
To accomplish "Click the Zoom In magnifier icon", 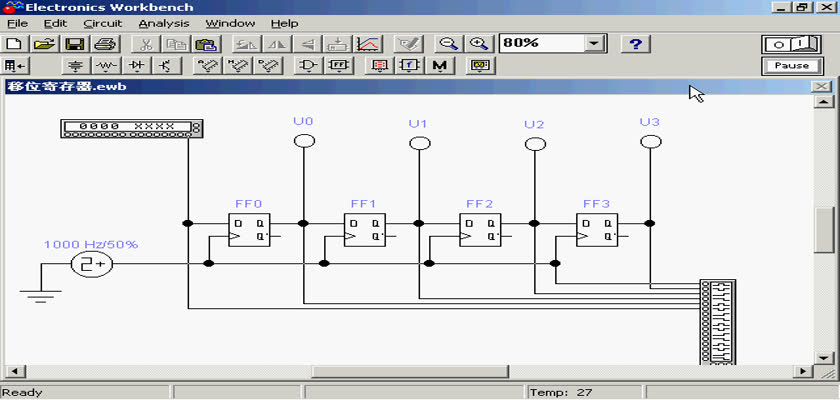I will [x=480, y=44].
